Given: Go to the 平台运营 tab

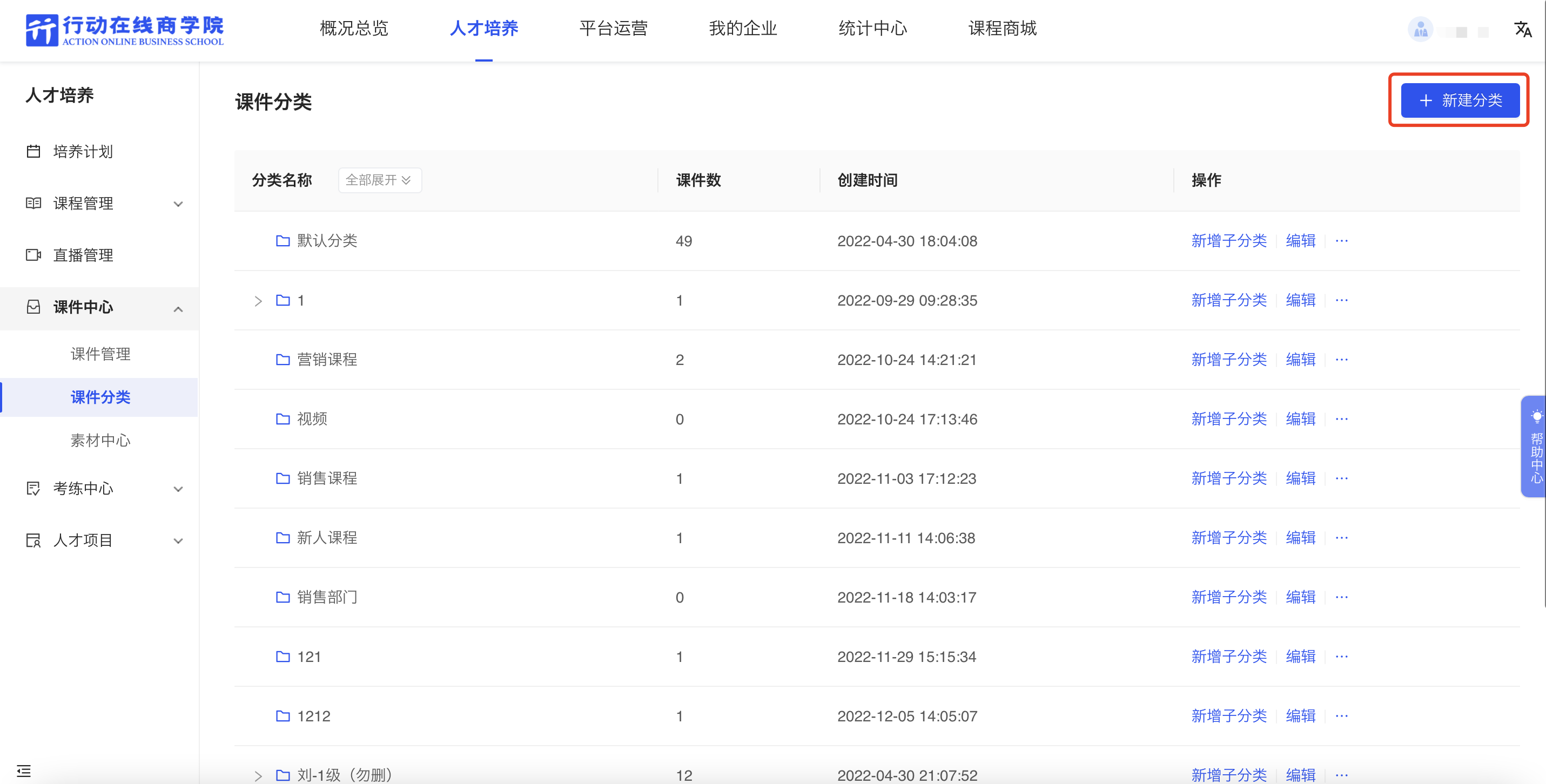Looking at the screenshot, I should tap(613, 28).
